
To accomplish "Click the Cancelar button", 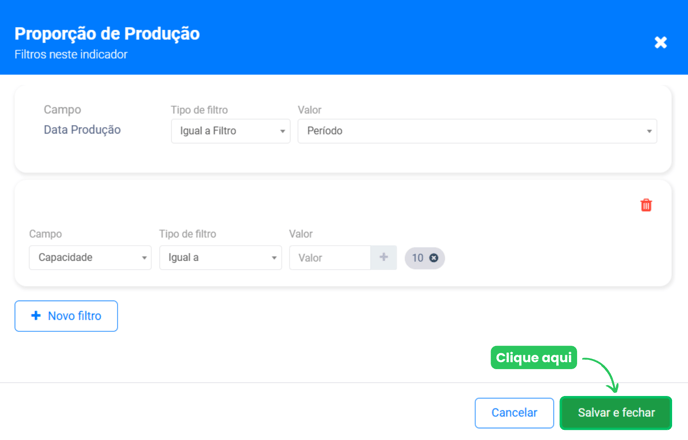I will click(514, 413).
